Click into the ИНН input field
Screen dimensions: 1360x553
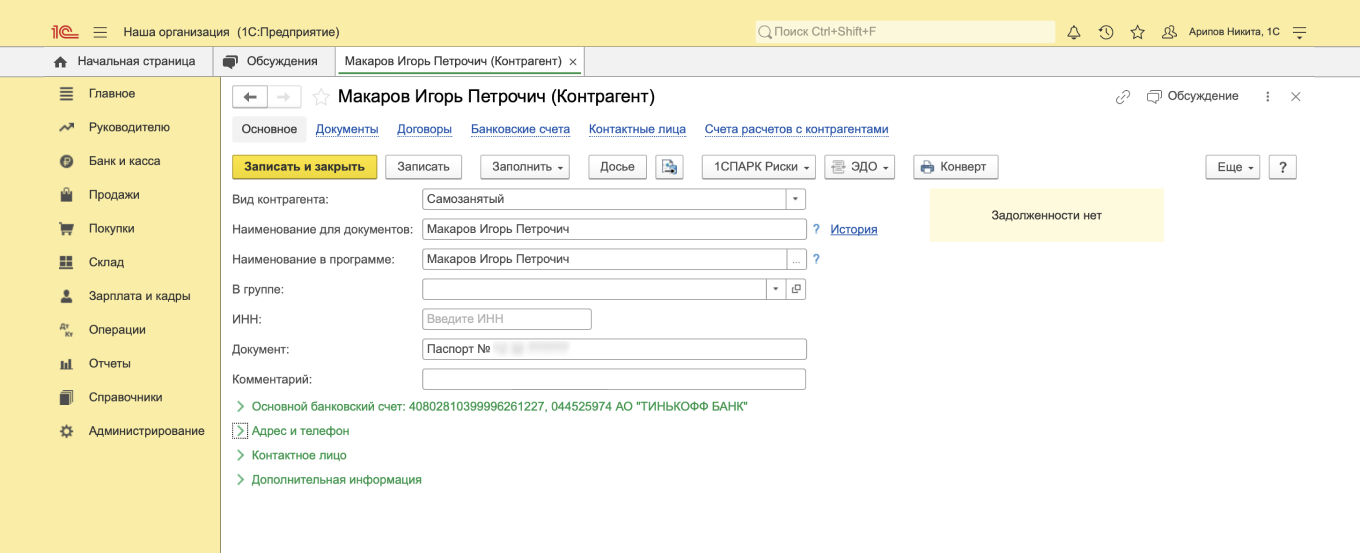507,319
